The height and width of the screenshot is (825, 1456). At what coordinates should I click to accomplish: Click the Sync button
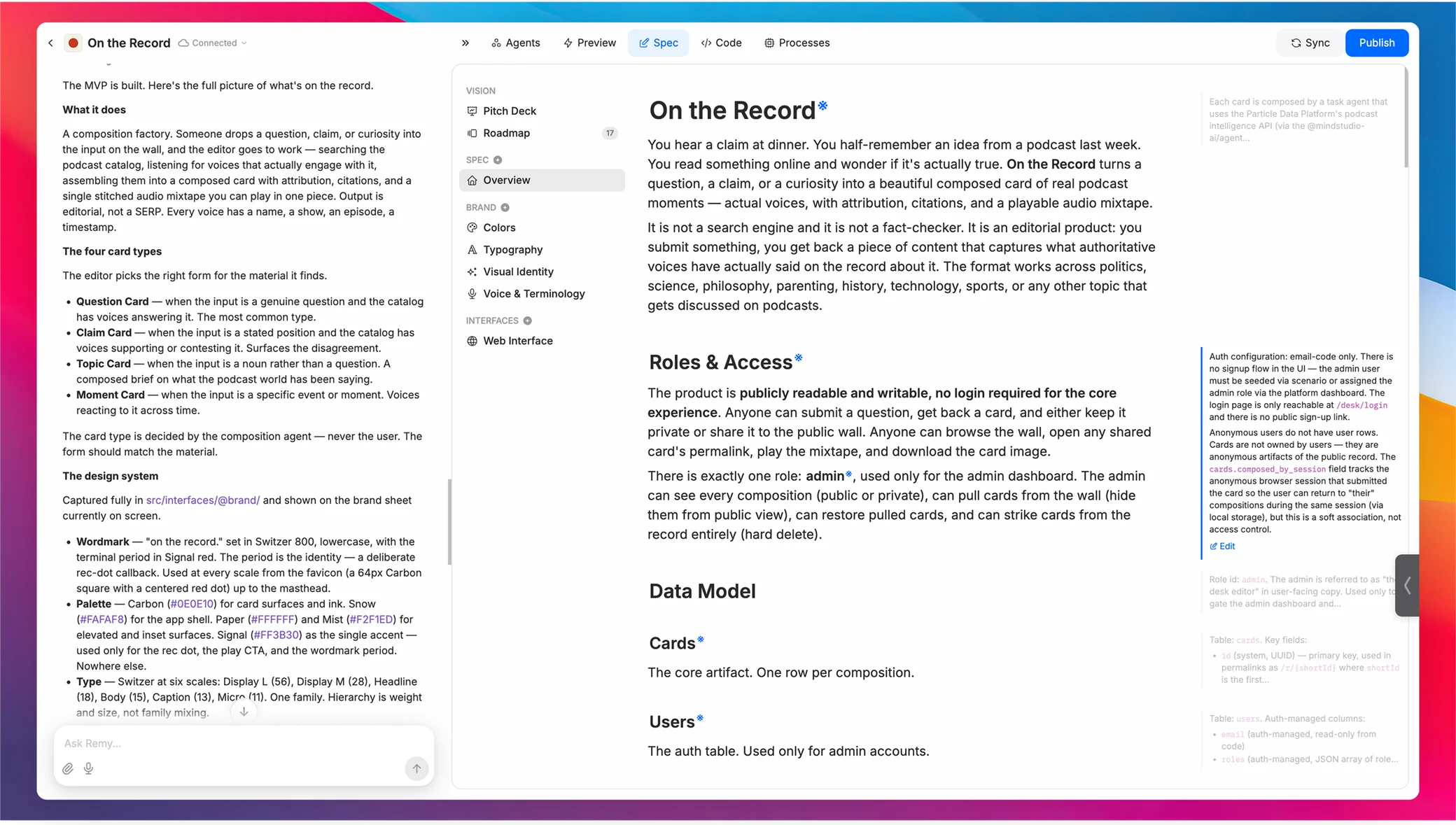pyautogui.click(x=1310, y=43)
